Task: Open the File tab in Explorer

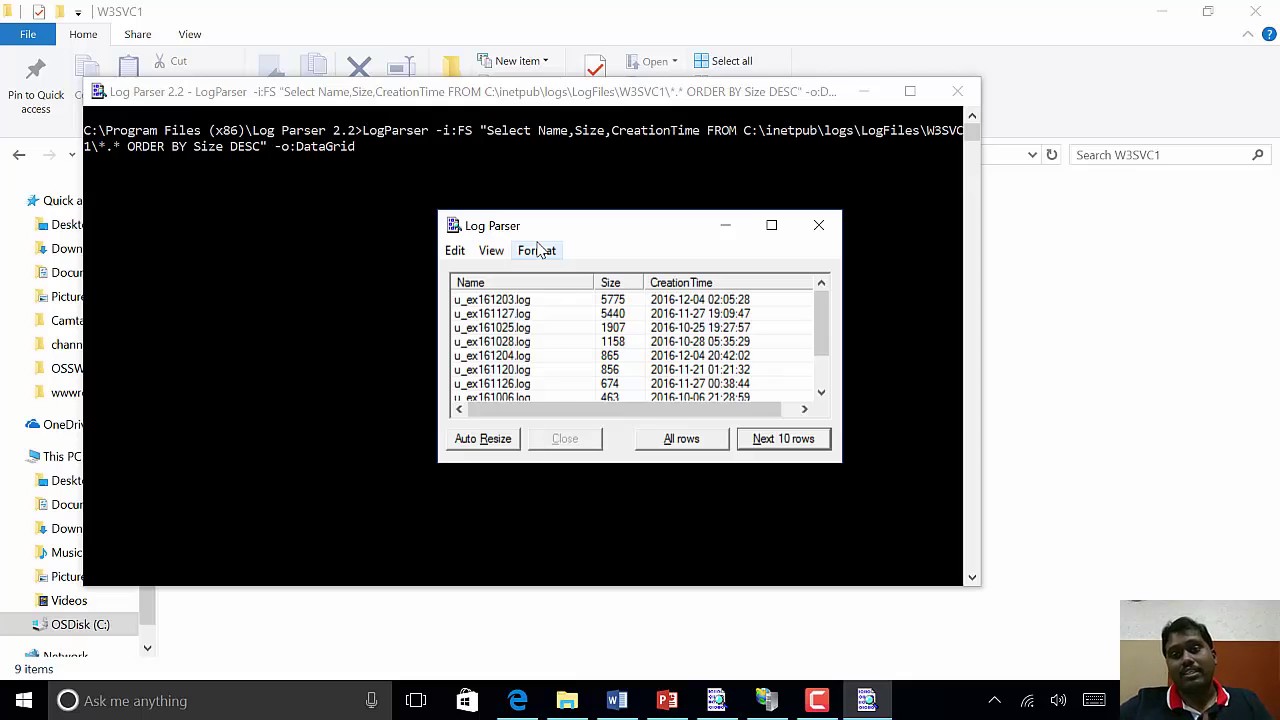Action: pos(28,35)
